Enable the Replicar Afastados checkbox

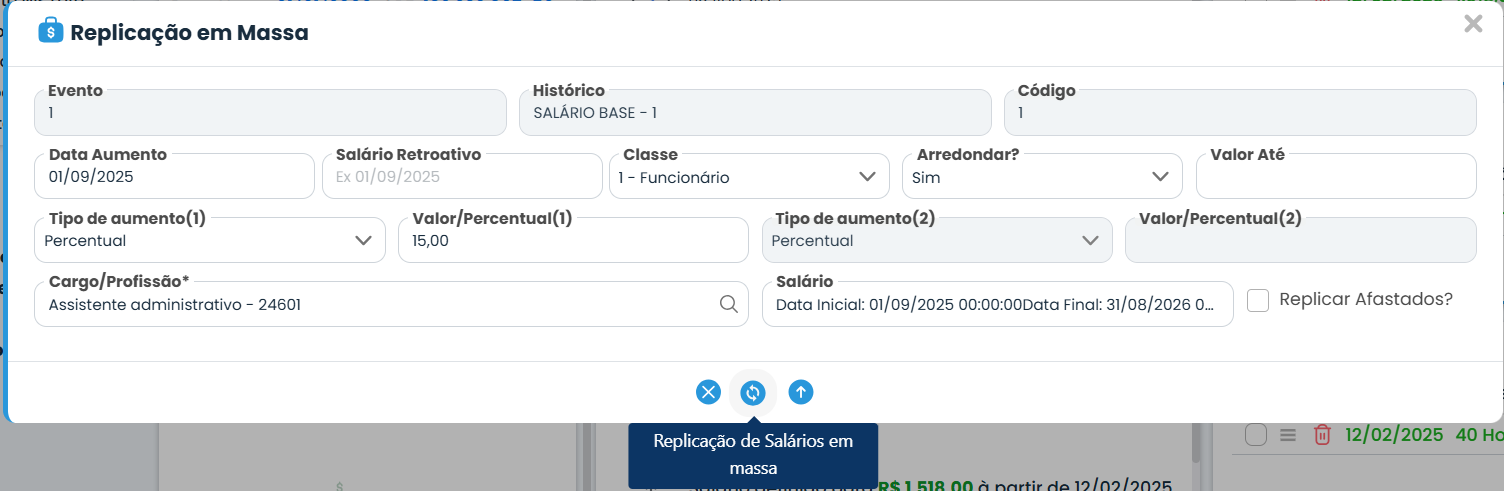[x=1258, y=300]
